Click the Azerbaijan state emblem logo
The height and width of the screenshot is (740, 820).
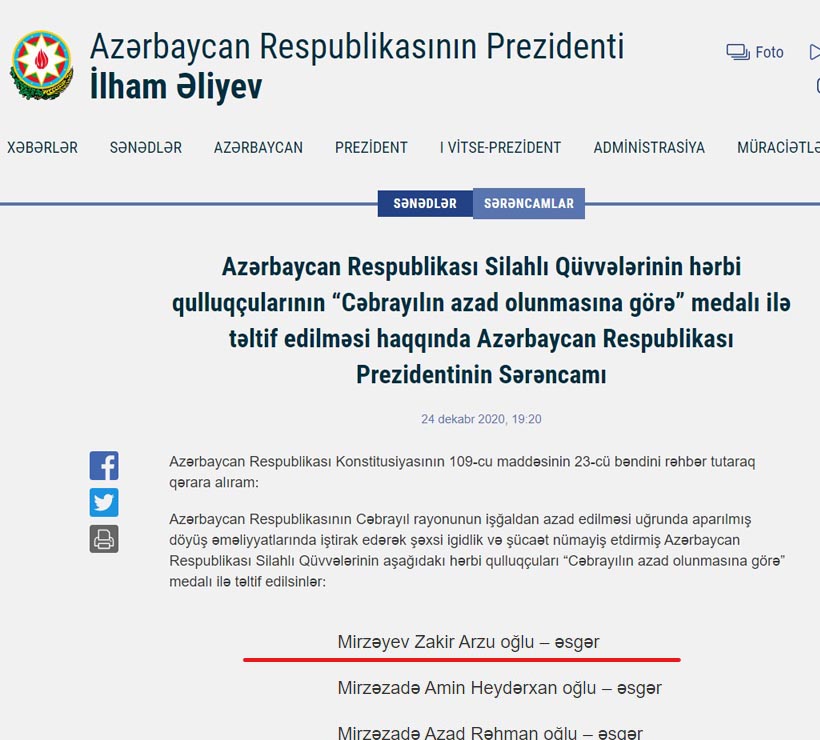[x=42, y=65]
